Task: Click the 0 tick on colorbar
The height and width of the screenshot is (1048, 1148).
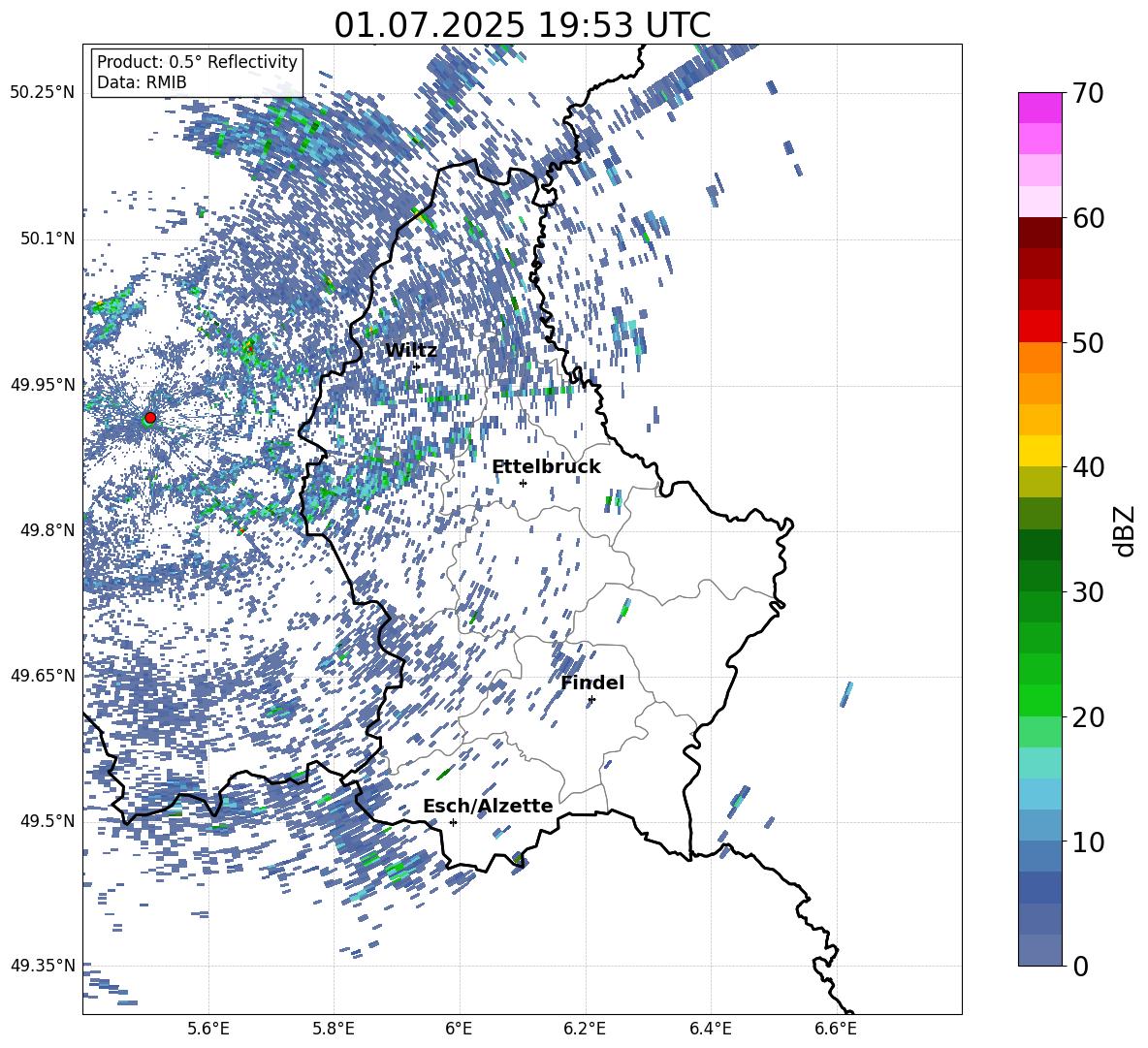Action: (1079, 966)
